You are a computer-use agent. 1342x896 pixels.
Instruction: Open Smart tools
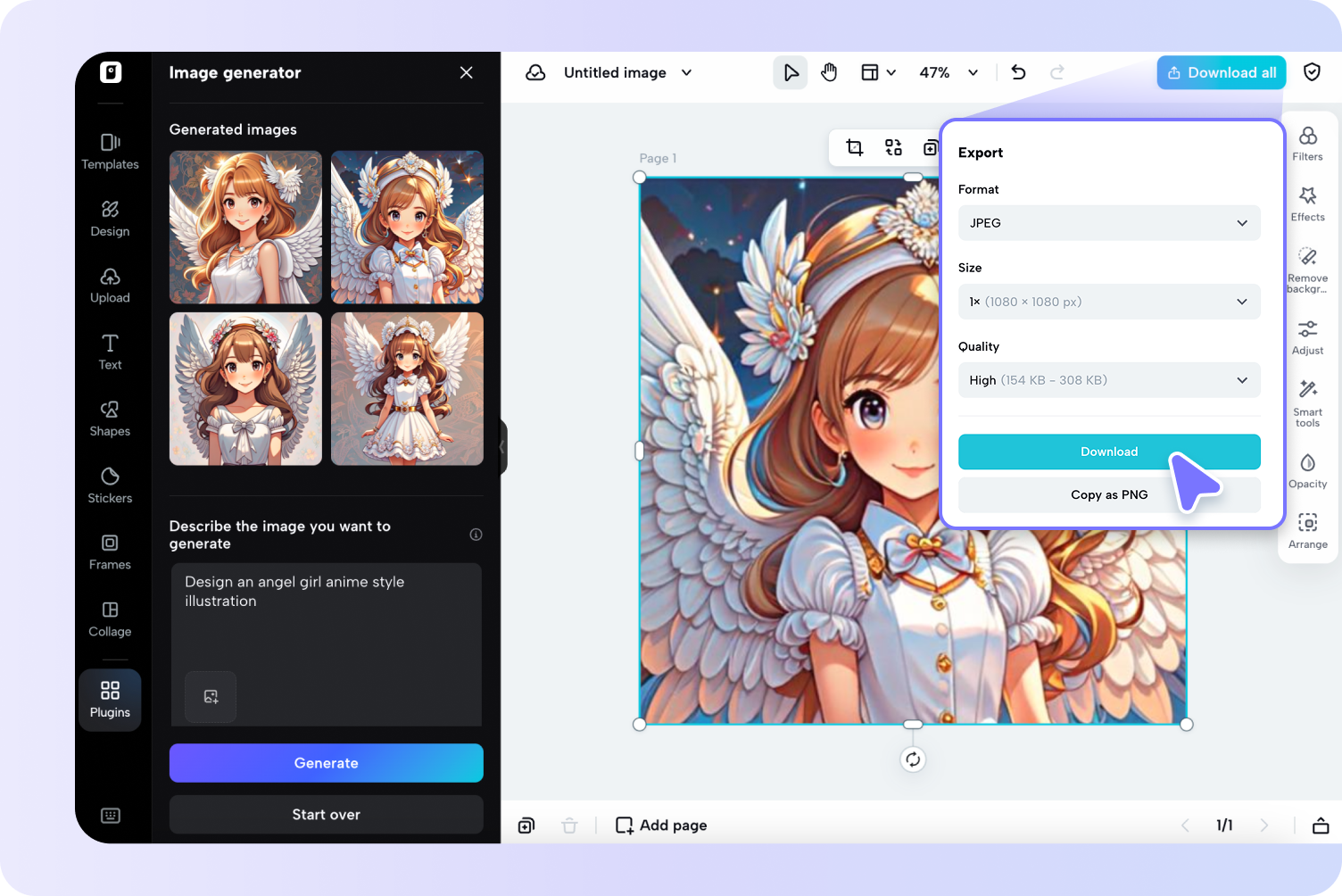(1307, 403)
